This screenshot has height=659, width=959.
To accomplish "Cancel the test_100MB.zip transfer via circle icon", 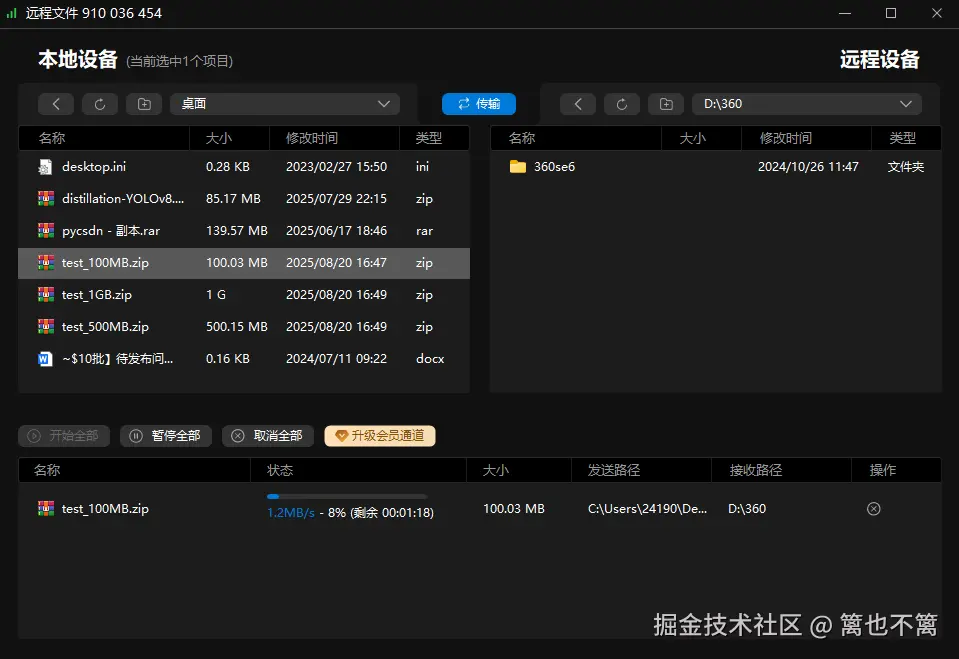I will click(x=873, y=508).
